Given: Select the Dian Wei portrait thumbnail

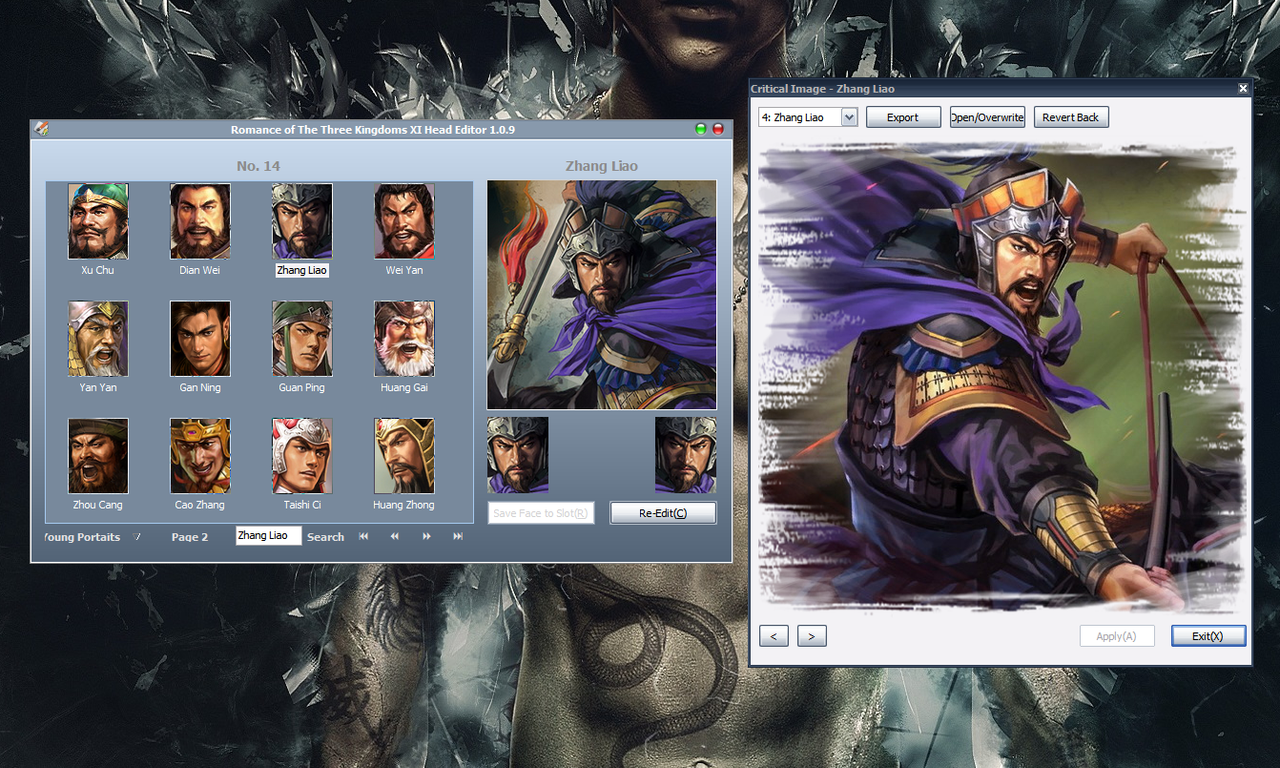Looking at the screenshot, I should click(200, 221).
